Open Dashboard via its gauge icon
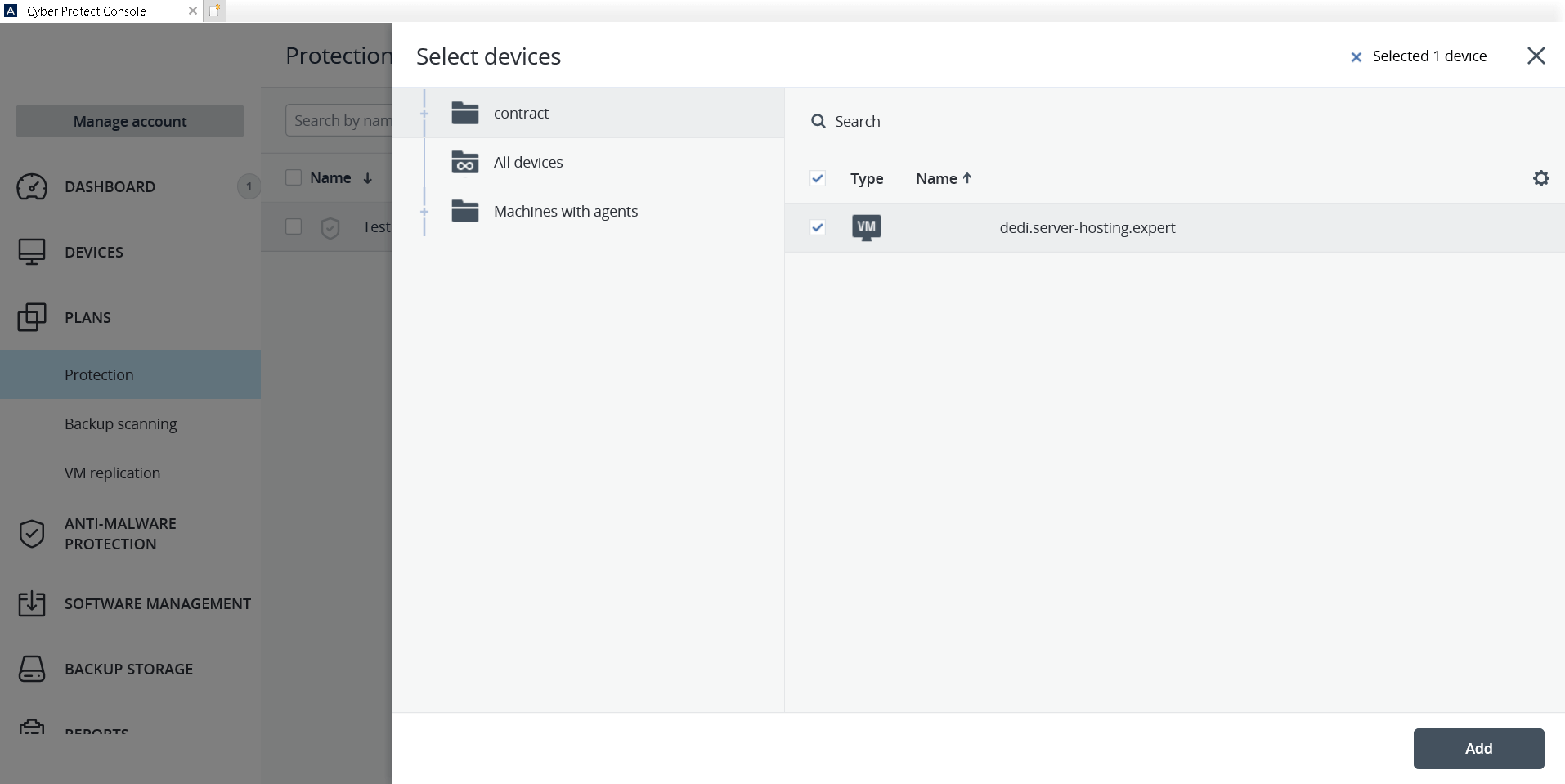 point(32,186)
